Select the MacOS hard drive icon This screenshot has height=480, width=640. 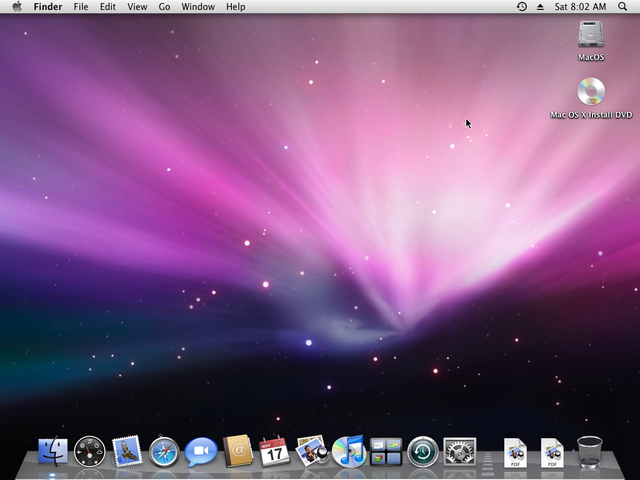click(591, 34)
